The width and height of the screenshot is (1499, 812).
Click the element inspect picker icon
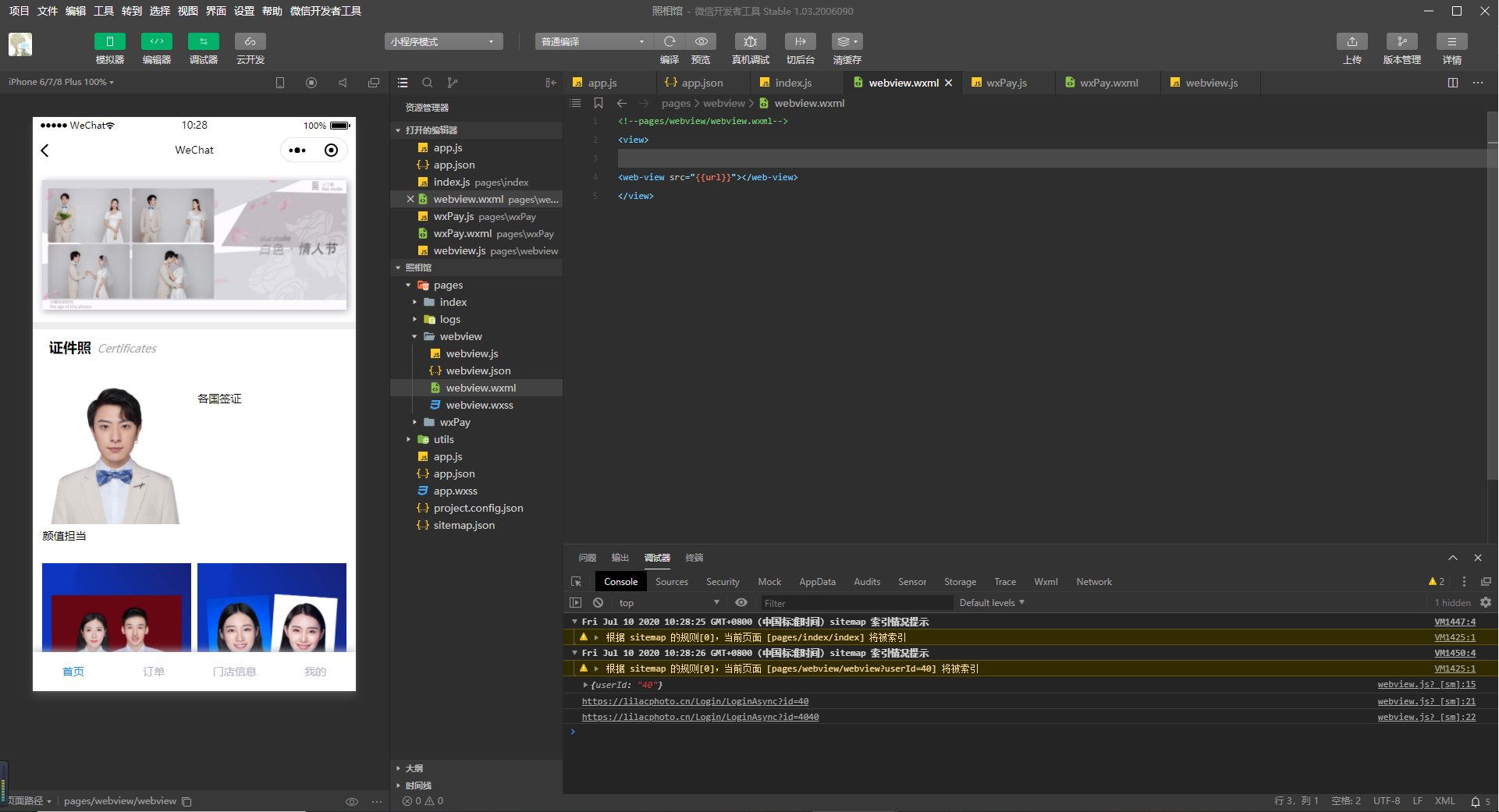coord(577,582)
